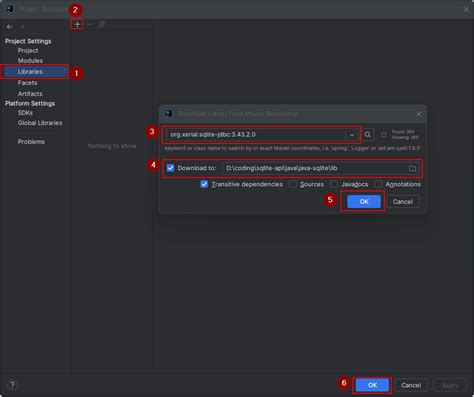Image resolution: width=474 pixels, height=397 pixels.
Task: Click the search magnifier icon in Maven dialog
Action: point(367,135)
